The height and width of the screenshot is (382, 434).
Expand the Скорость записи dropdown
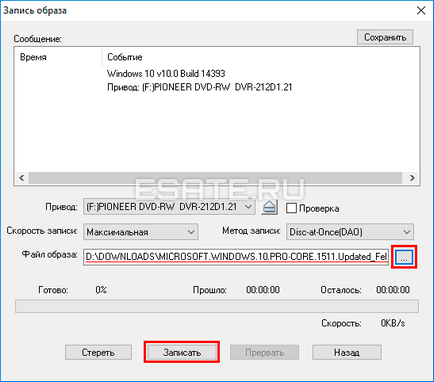click(140, 232)
